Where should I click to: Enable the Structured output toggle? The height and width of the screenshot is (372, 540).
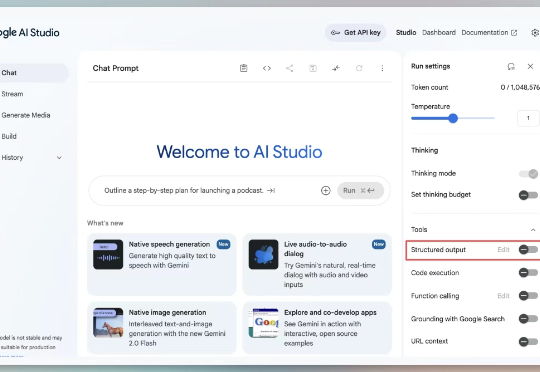coord(529,250)
